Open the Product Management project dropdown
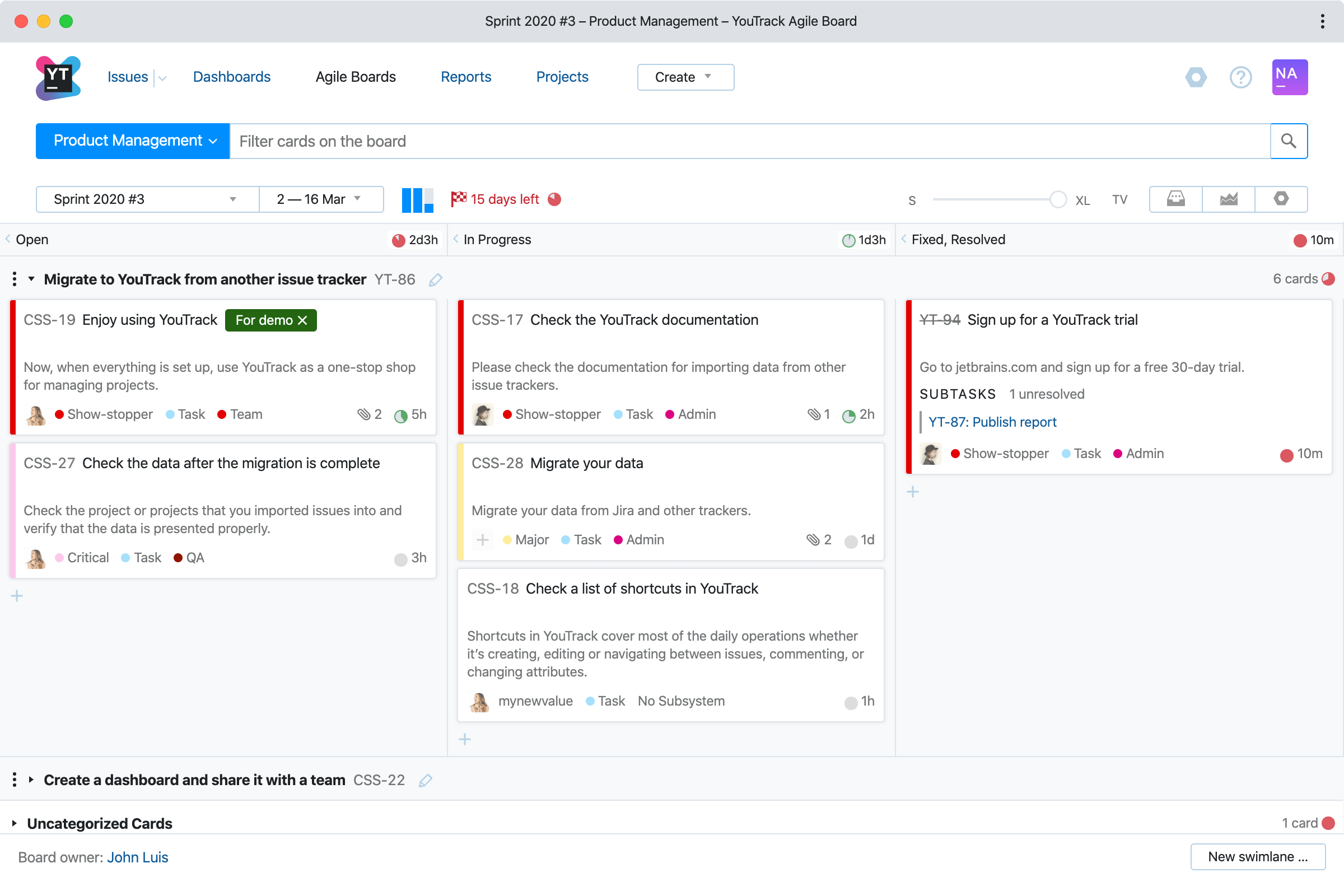1344x896 pixels. coord(132,141)
